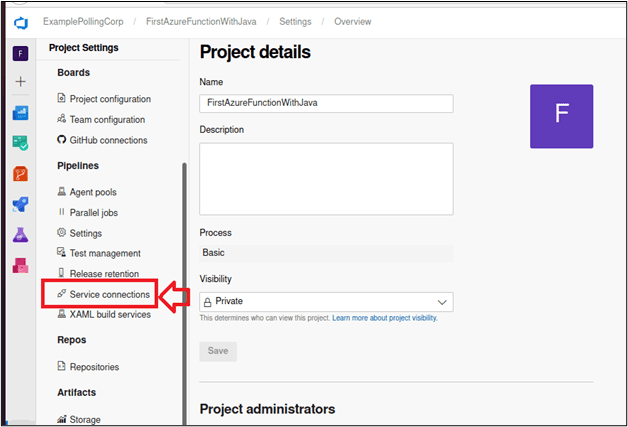This screenshot has height=427, width=628.
Task: Click the Repos section heading
Action: [72, 340]
